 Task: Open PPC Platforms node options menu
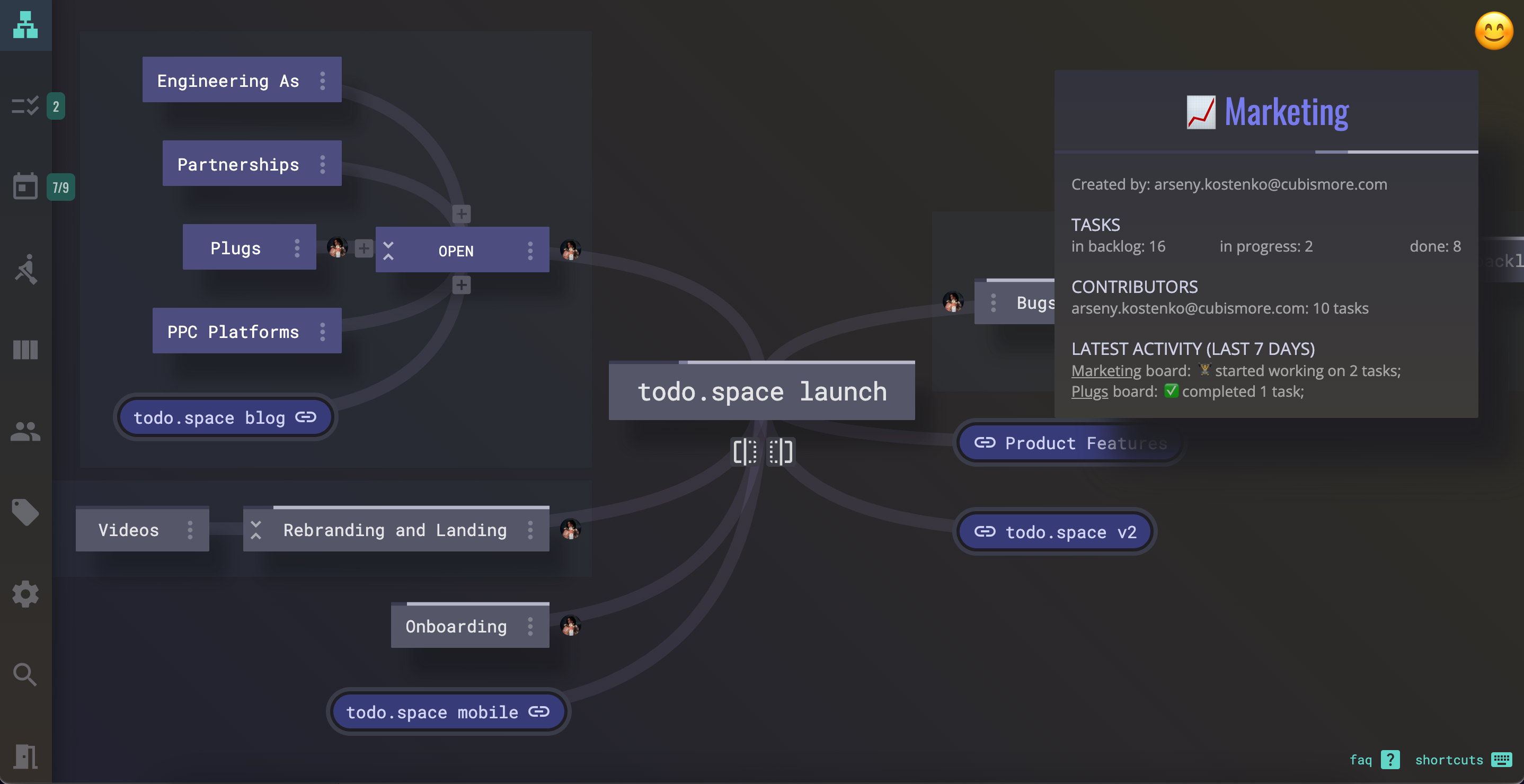coord(322,331)
